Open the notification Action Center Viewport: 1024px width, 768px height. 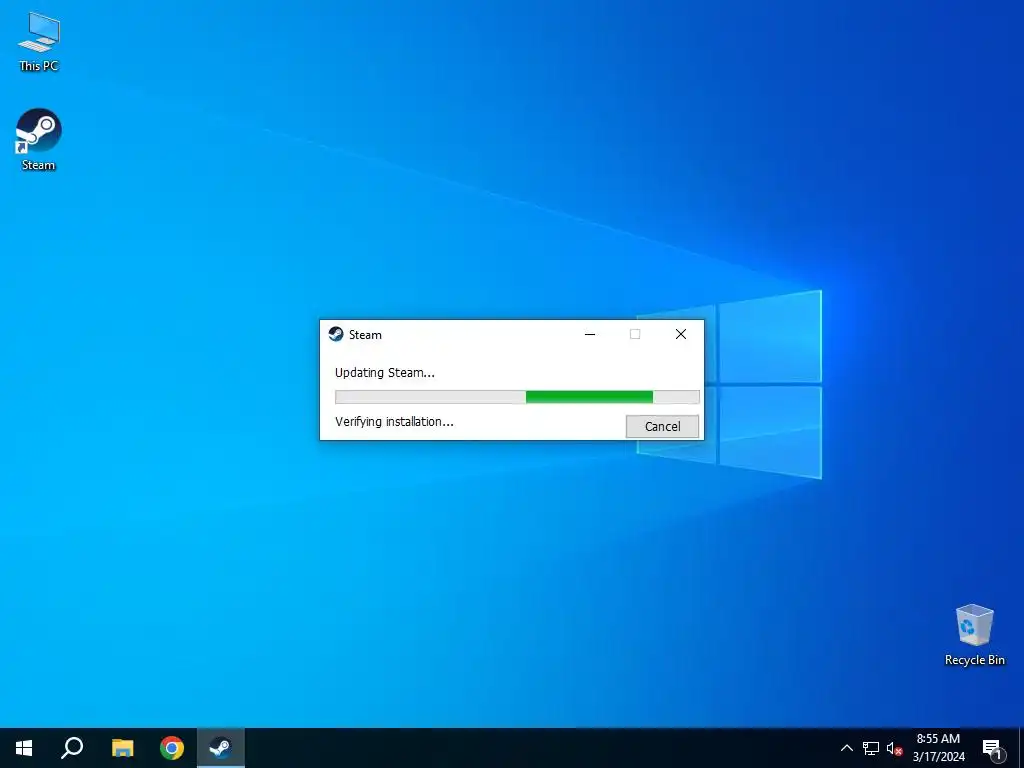point(992,748)
